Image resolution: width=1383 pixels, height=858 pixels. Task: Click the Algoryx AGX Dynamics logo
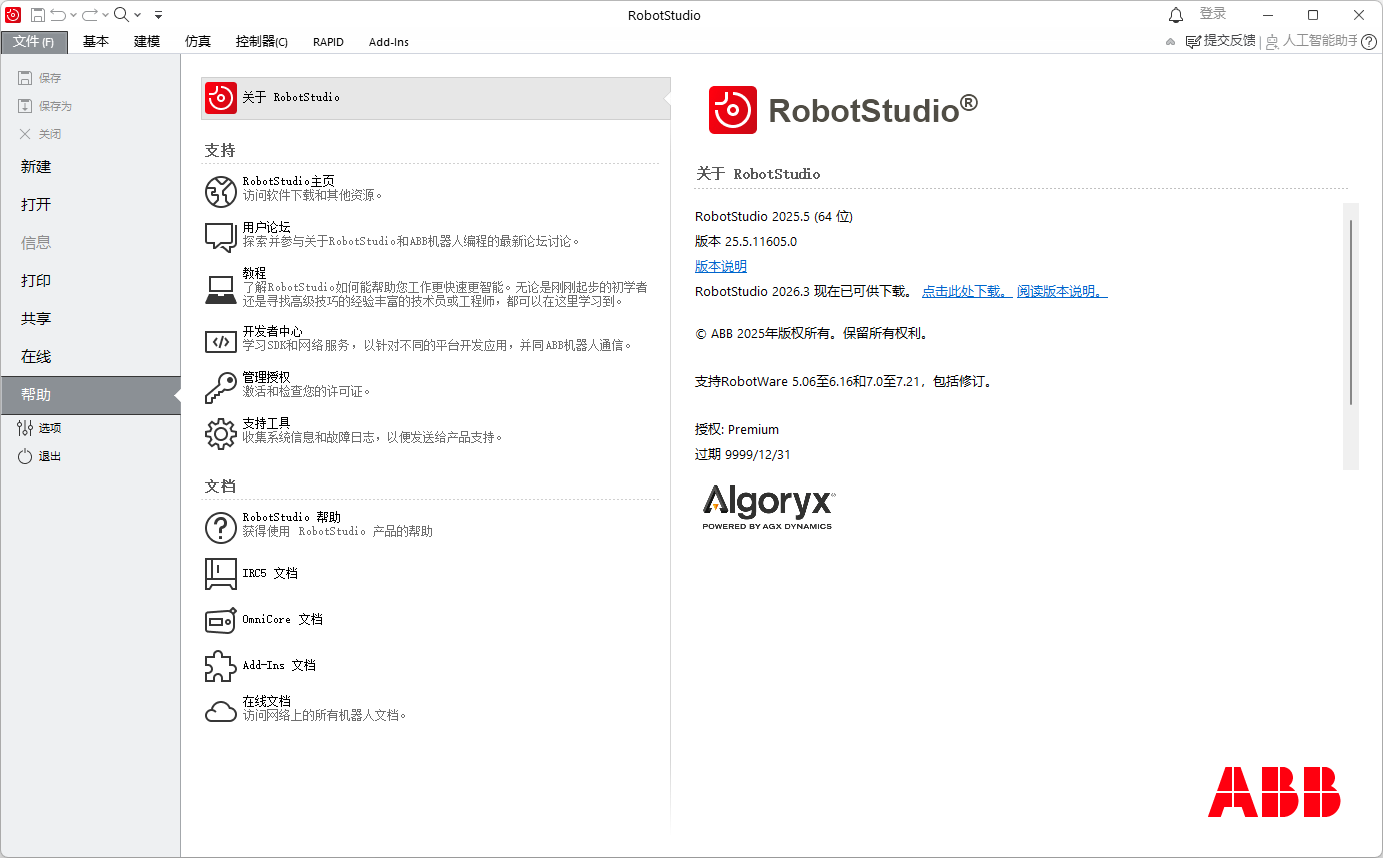tap(768, 507)
